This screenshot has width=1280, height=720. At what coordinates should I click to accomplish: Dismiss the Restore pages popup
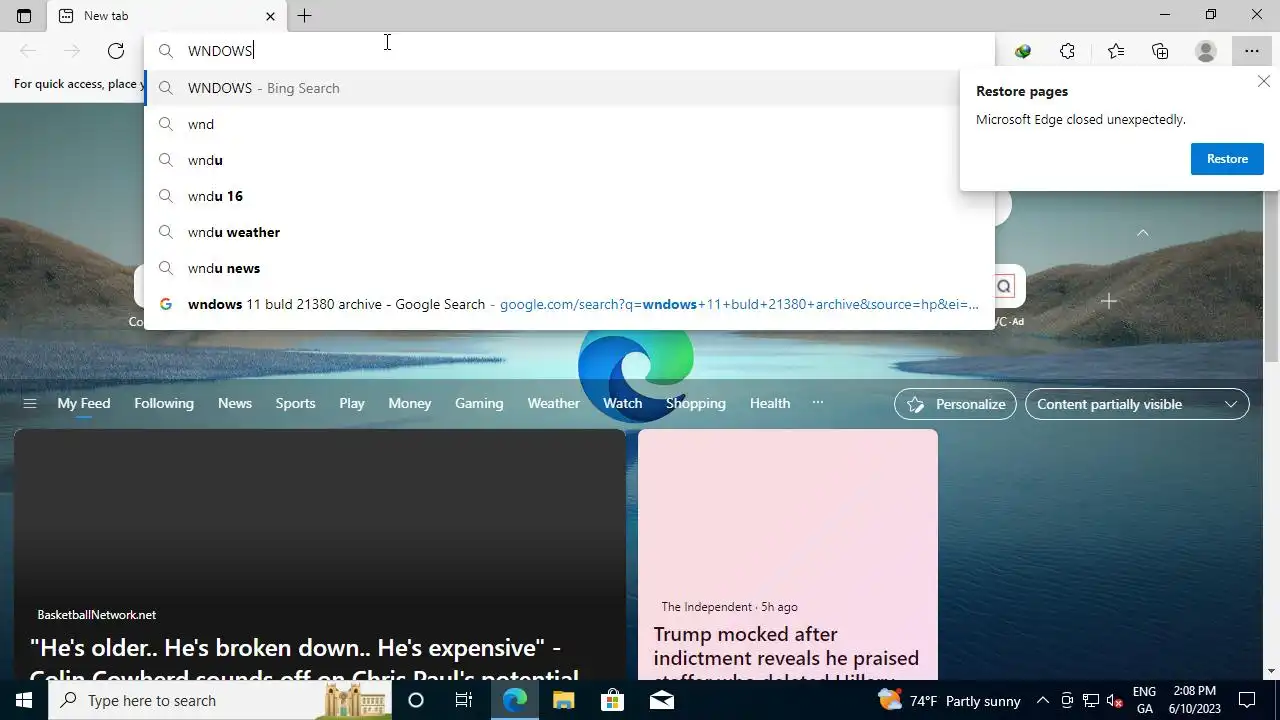point(1264,82)
